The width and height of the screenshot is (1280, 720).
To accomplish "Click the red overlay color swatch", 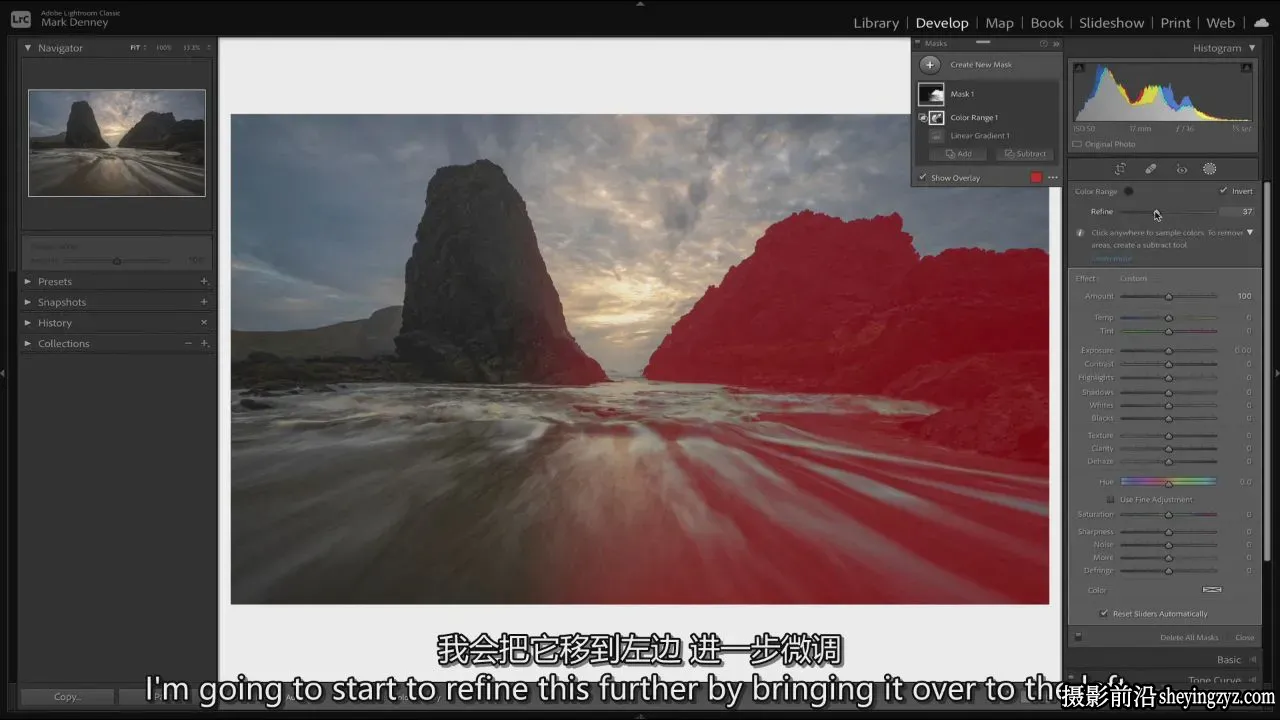I will point(1036,178).
